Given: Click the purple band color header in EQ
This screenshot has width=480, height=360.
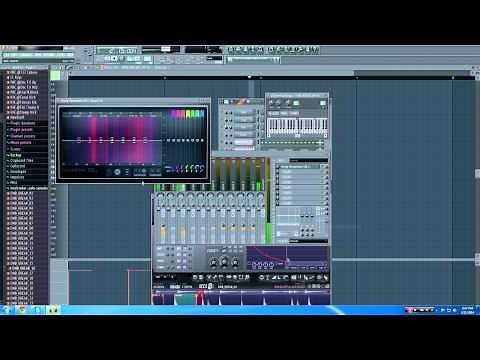Looking at the screenshot, I should [x=174, y=114].
